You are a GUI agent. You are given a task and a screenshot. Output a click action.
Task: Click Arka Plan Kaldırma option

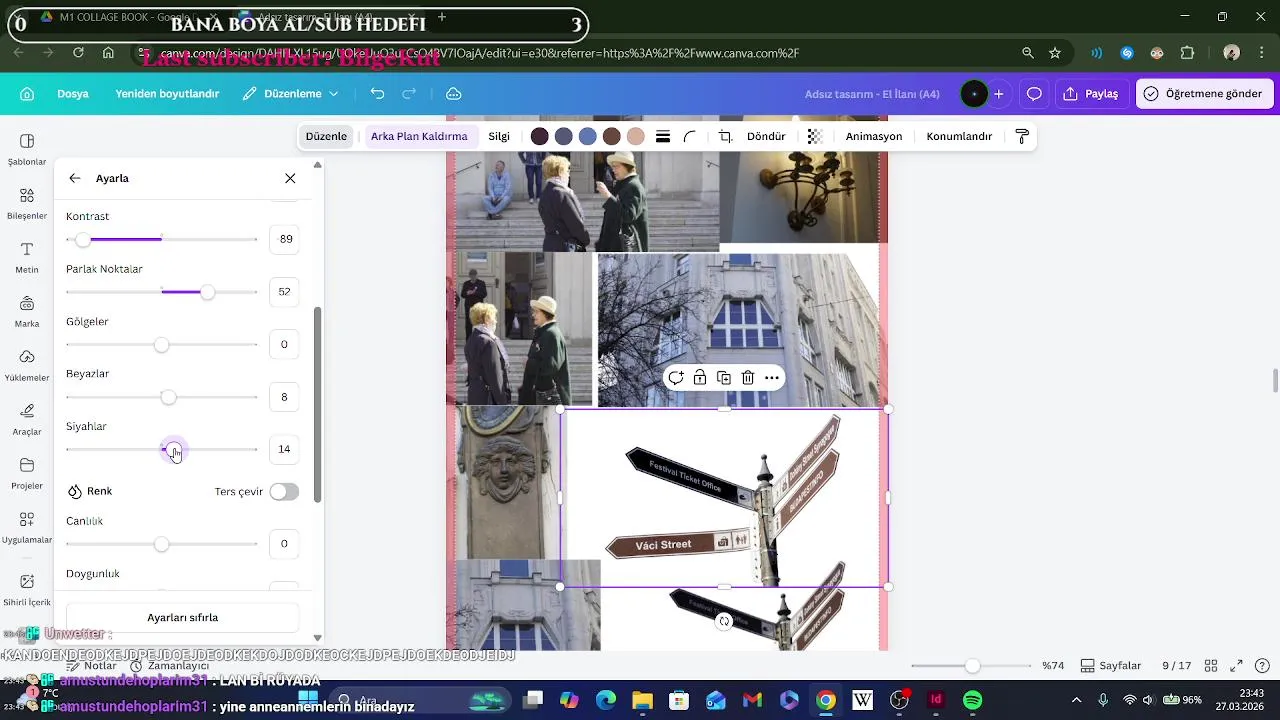tap(419, 137)
